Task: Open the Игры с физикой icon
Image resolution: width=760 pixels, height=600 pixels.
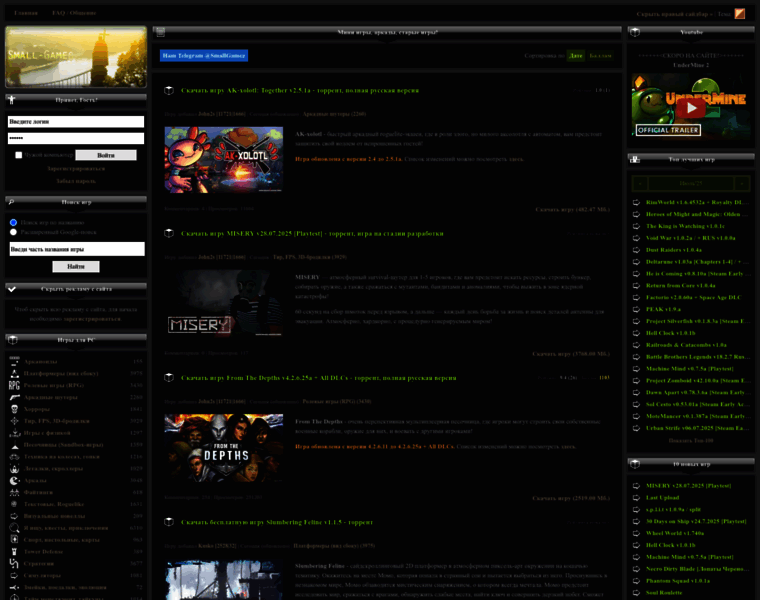Action: 15,433
